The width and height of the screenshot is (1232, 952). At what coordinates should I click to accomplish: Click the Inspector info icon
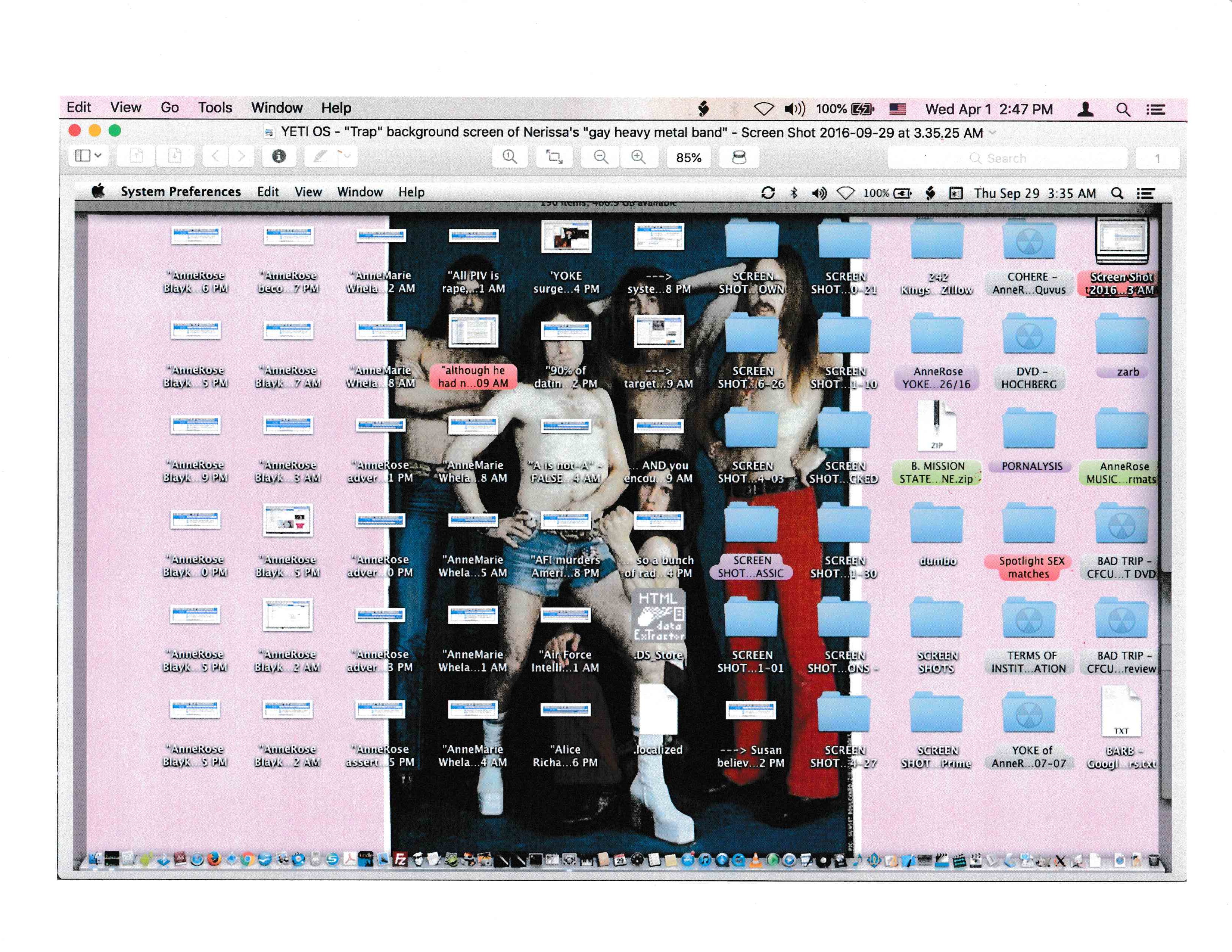[279, 156]
